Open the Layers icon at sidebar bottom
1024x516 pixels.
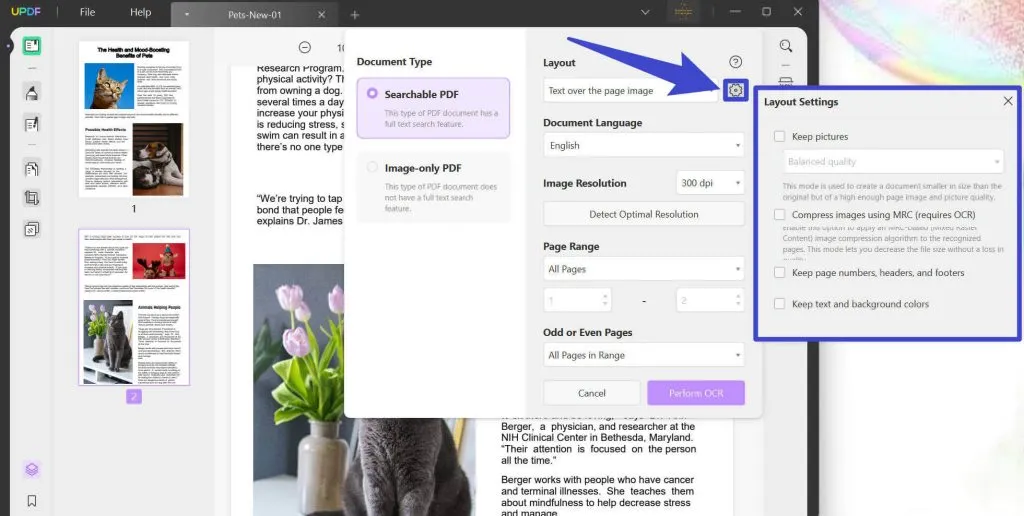point(31,469)
